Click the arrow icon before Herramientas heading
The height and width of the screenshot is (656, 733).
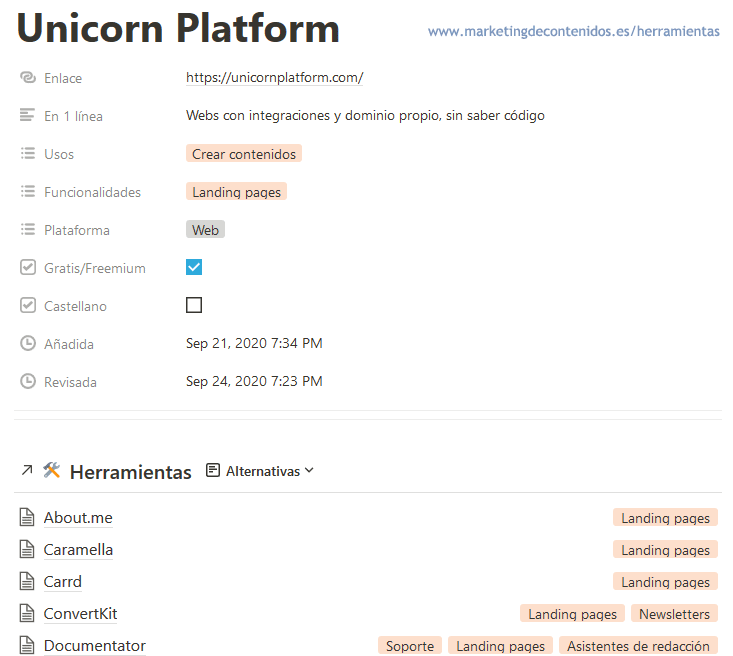point(27,470)
